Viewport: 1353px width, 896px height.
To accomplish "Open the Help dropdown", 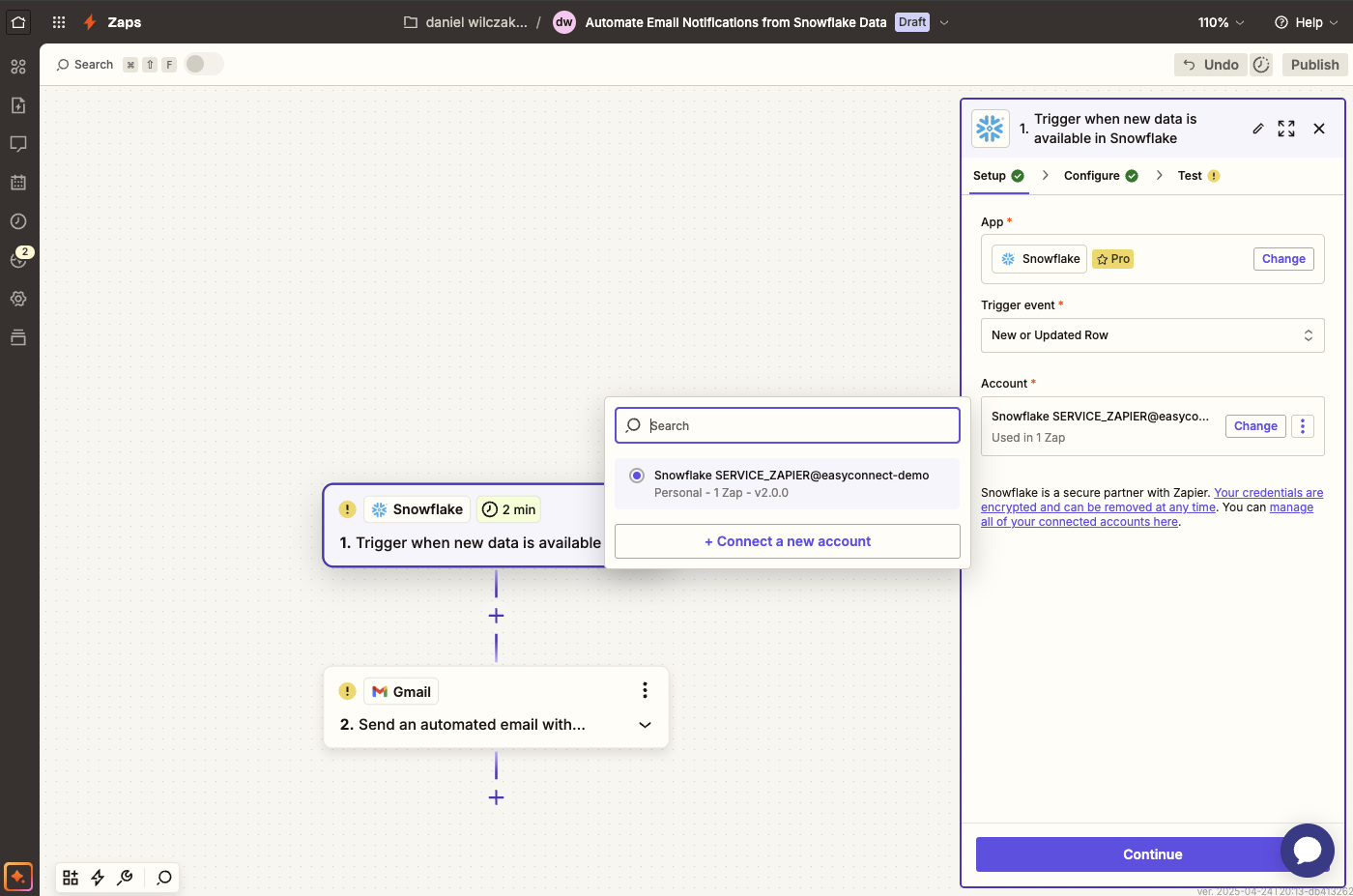I will pos(1307,22).
